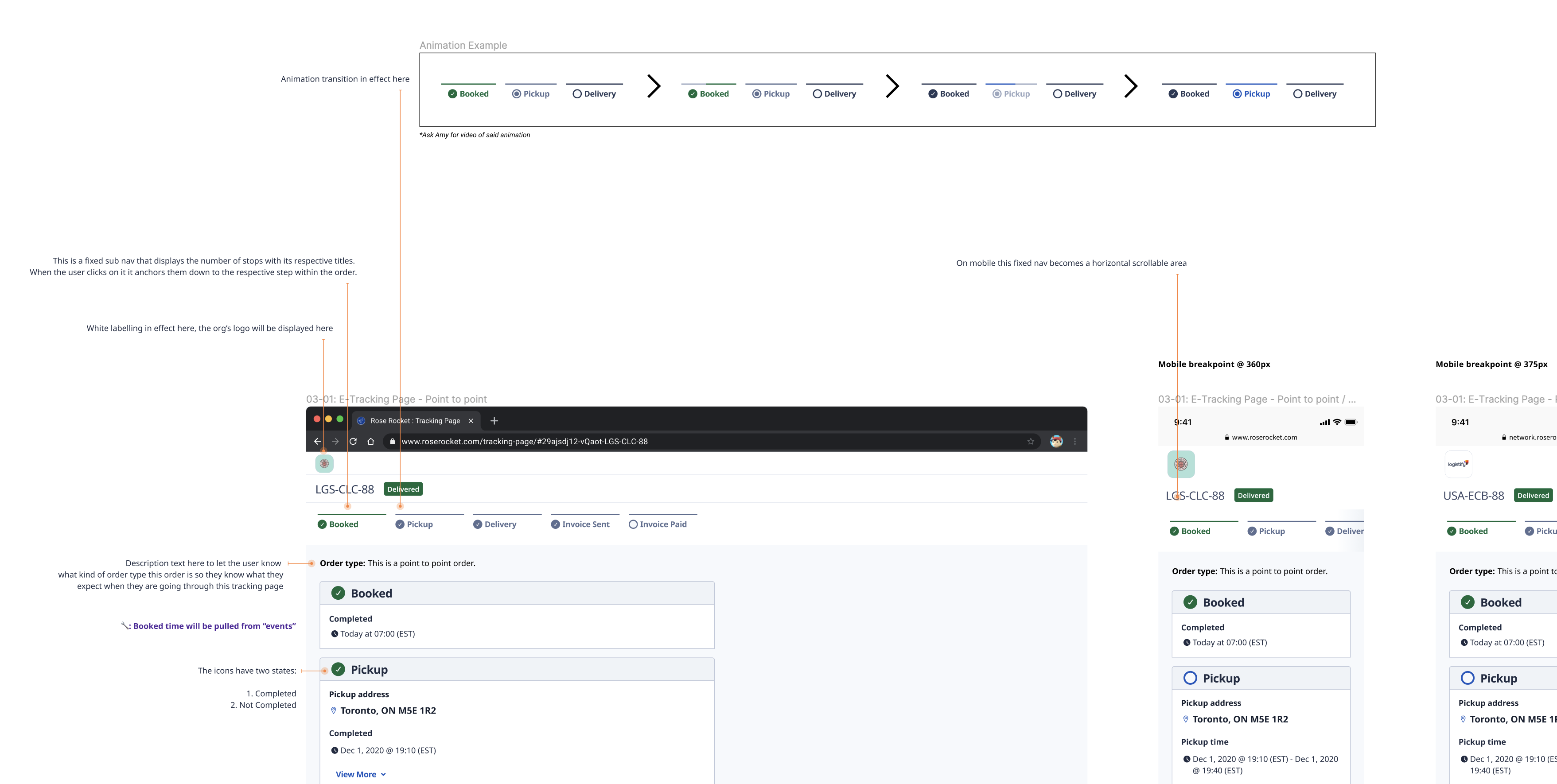Click the location pin icon beside Toronto address

[334, 710]
